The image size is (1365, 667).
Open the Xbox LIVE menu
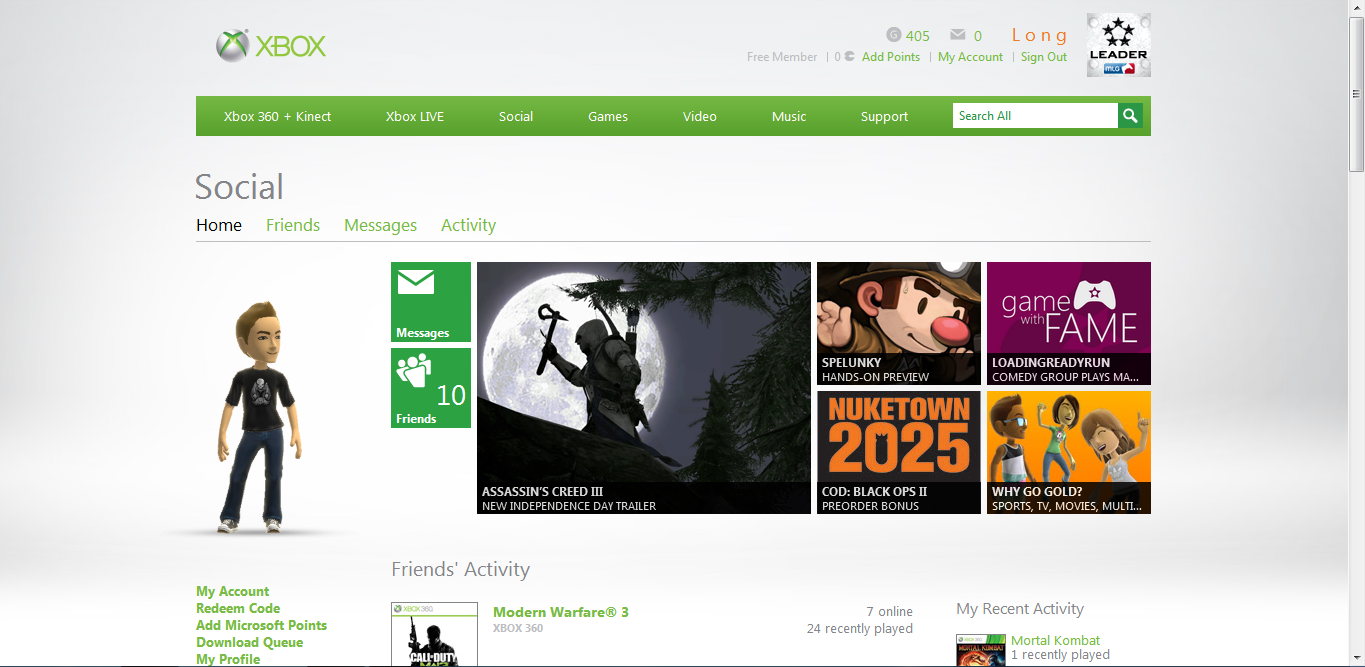pos(415,116)
